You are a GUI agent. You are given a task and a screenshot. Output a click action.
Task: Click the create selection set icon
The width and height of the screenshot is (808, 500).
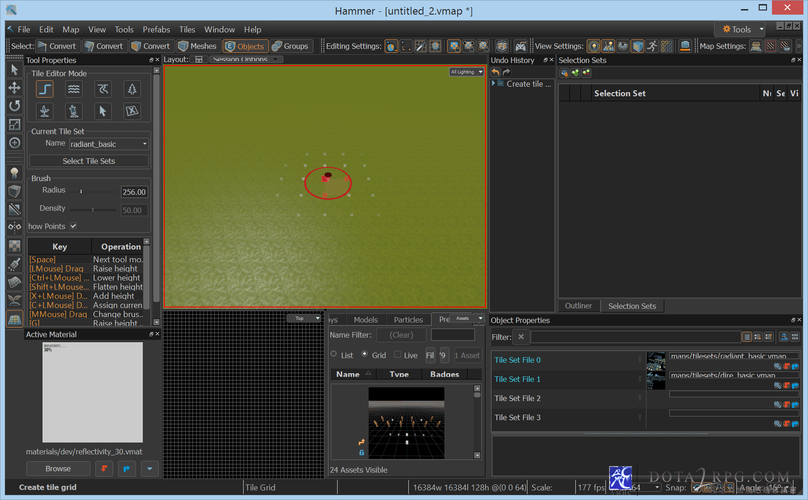pos(564,73)
